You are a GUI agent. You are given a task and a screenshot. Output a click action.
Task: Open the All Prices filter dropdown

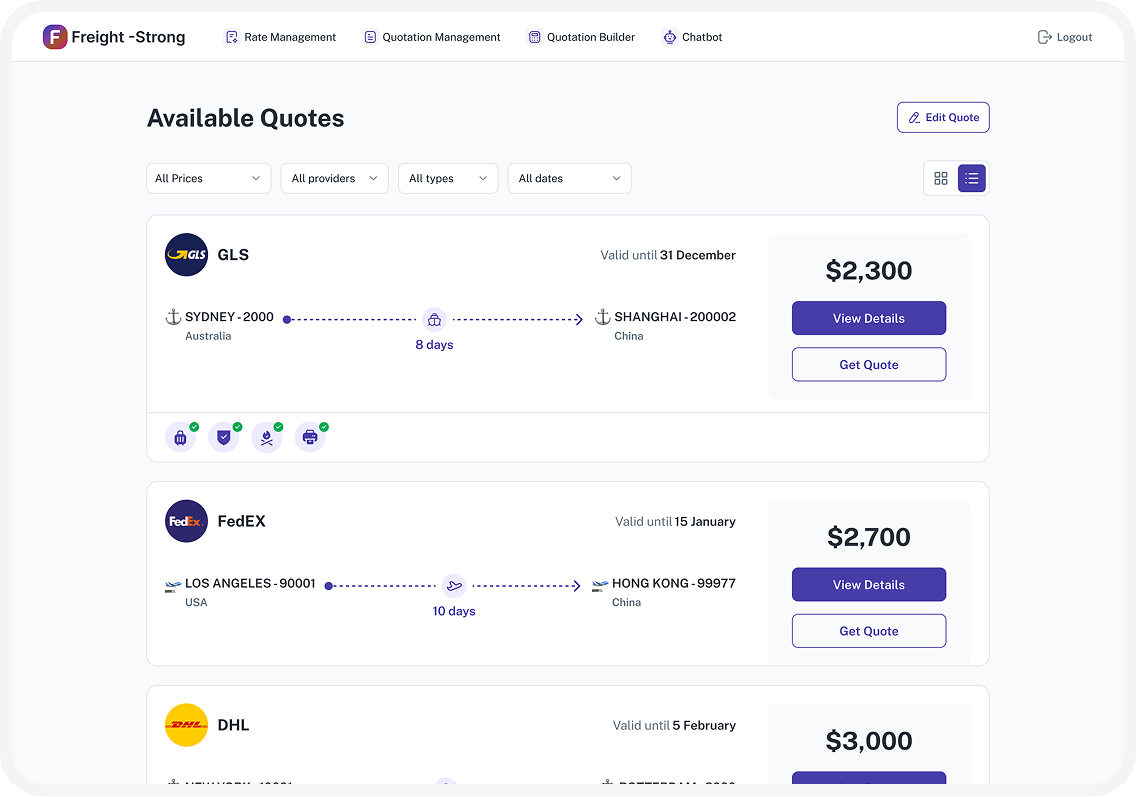208,178
